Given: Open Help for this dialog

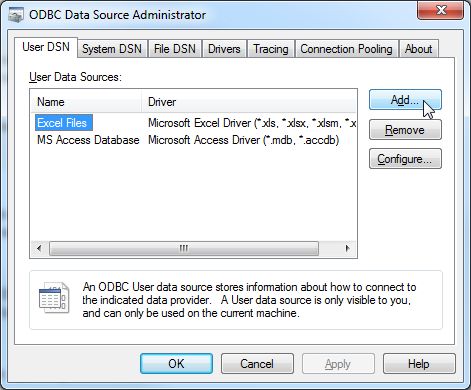Looking at the screenshot, I should coord(419,364).
